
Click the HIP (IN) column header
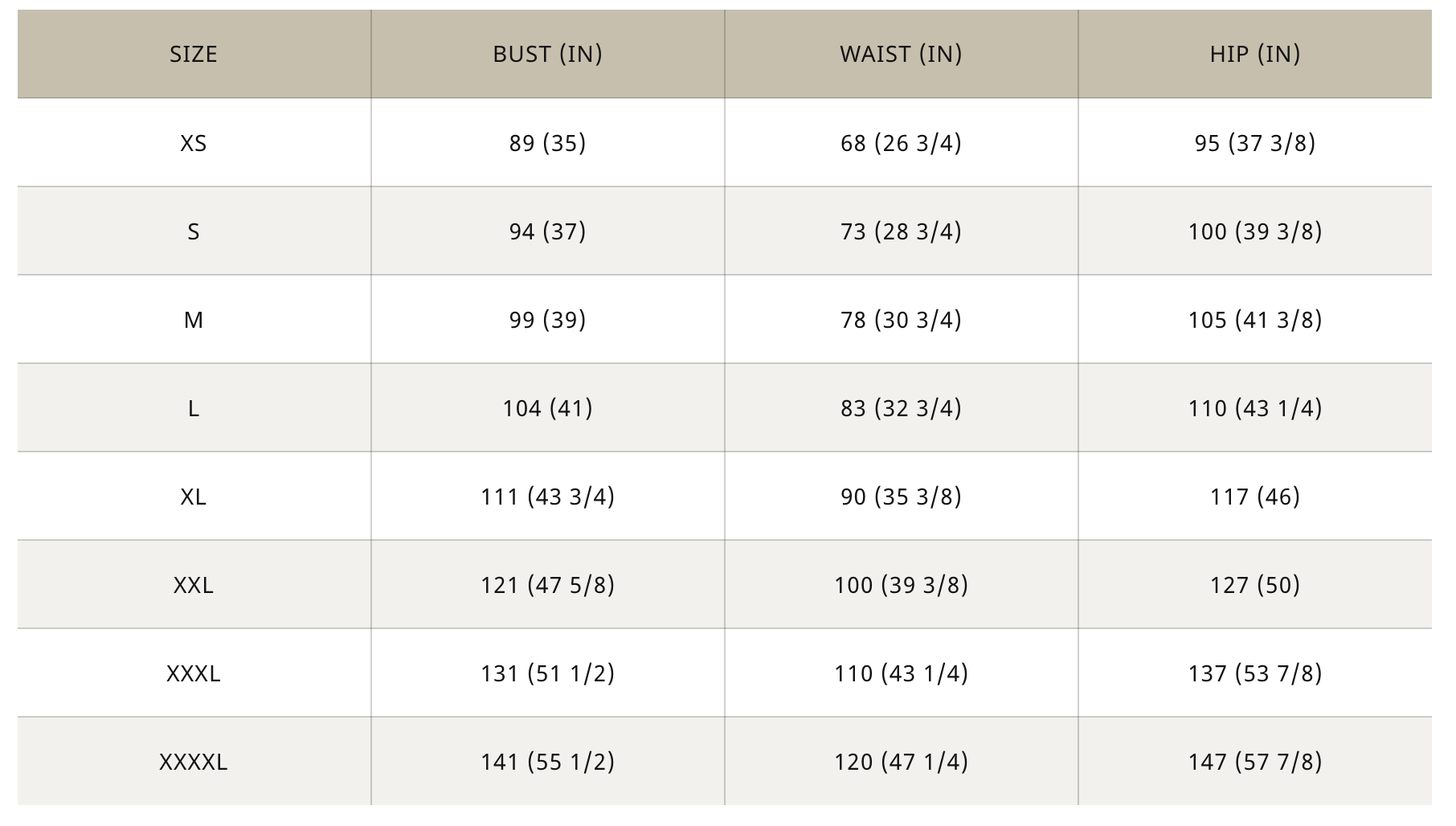1254,54
